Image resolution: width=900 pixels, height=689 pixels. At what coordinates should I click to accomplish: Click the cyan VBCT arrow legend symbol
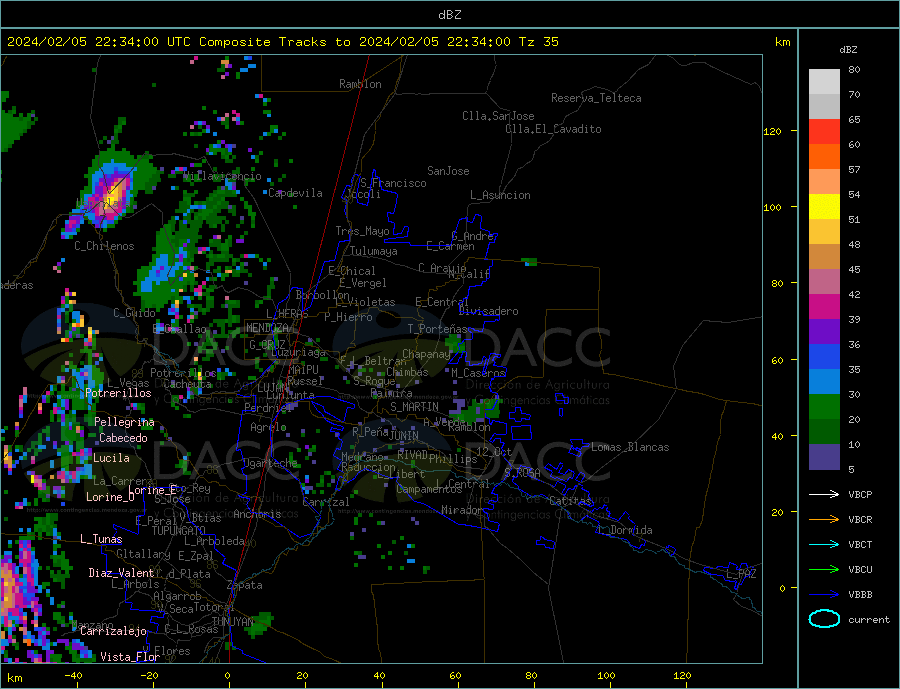(824, 544)
